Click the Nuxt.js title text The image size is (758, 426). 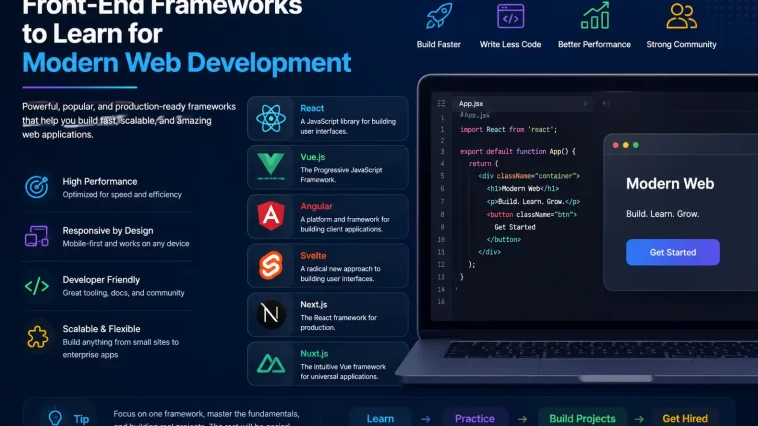314,354
